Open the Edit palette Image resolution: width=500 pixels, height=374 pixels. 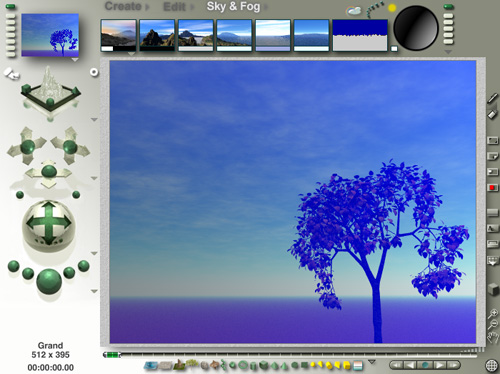click(x=174, y=7)
